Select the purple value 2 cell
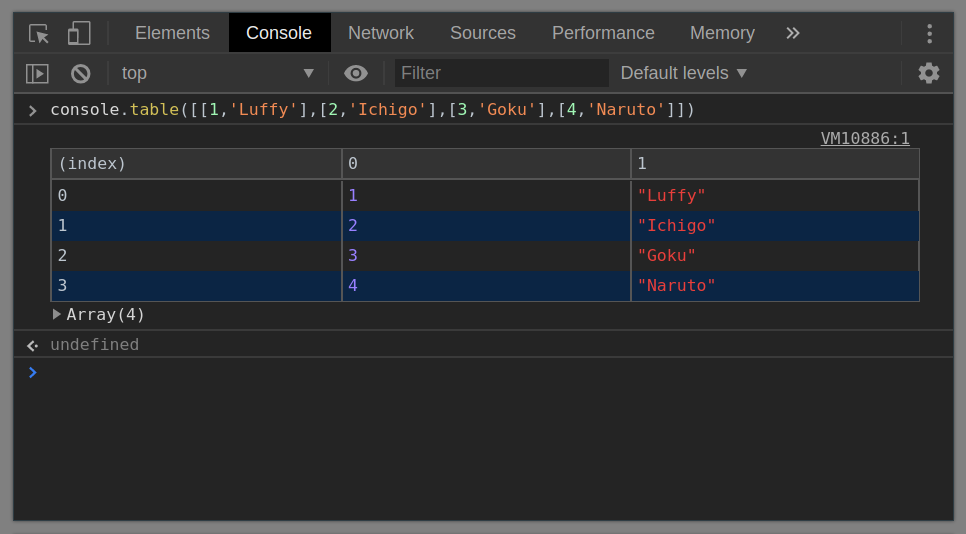 click(486, 225)
